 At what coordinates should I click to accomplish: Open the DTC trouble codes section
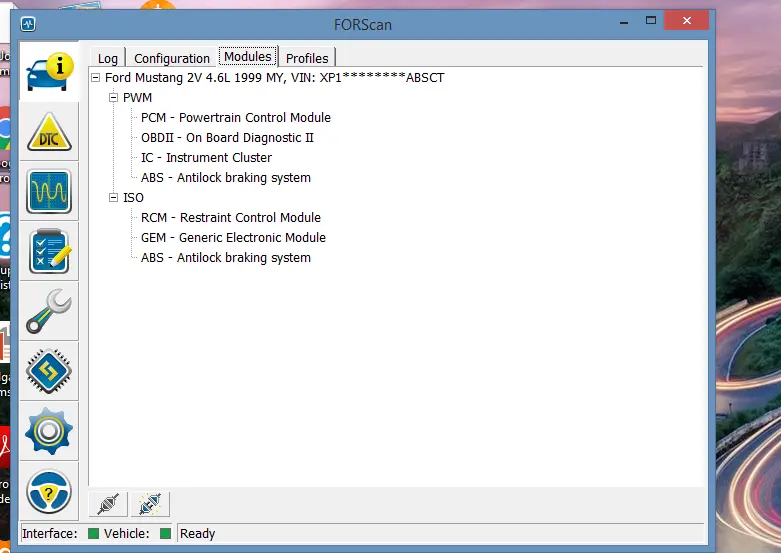49,132
